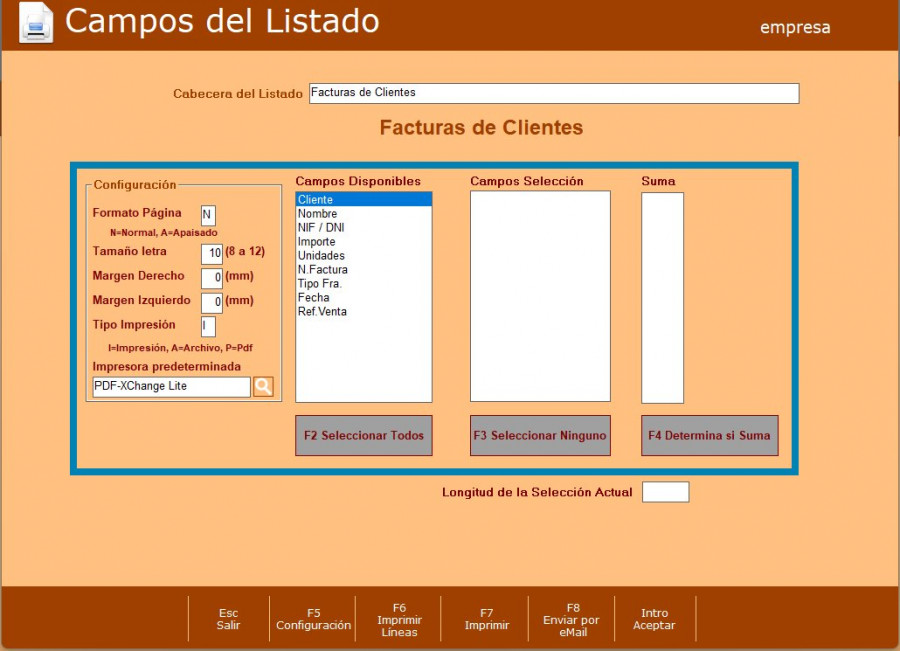Click F7 Imprimir in bottom bar
This screenshot has height=651, width=900.
pyautogui.click(x=487, y=619)
